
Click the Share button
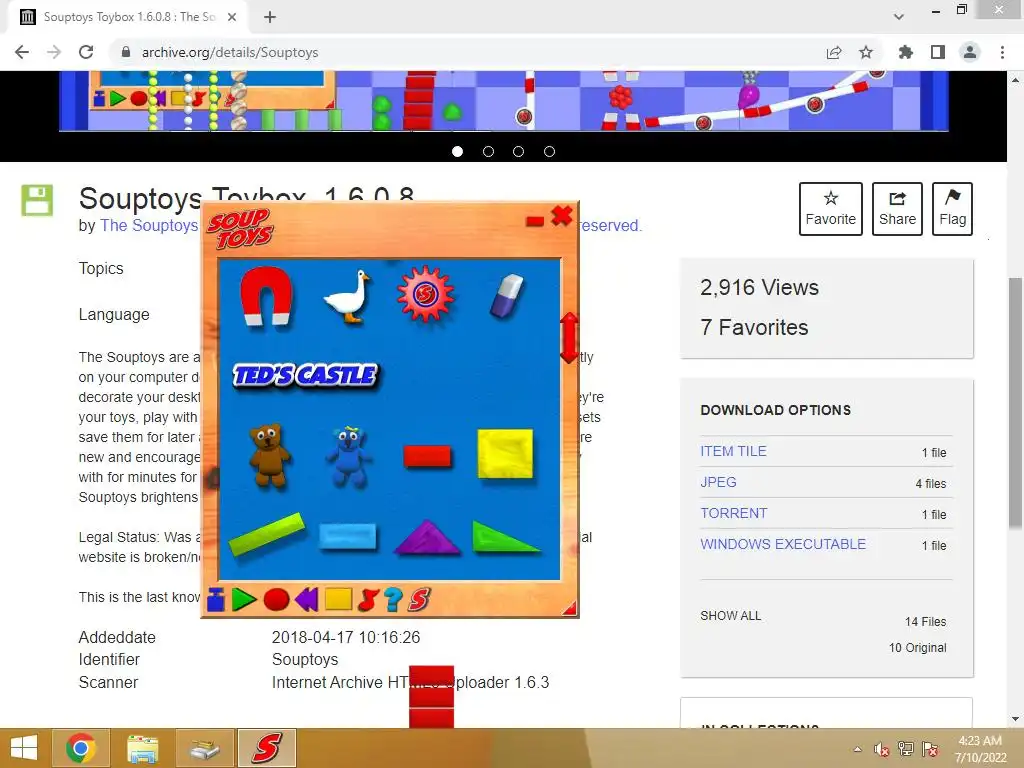[897, 209]
